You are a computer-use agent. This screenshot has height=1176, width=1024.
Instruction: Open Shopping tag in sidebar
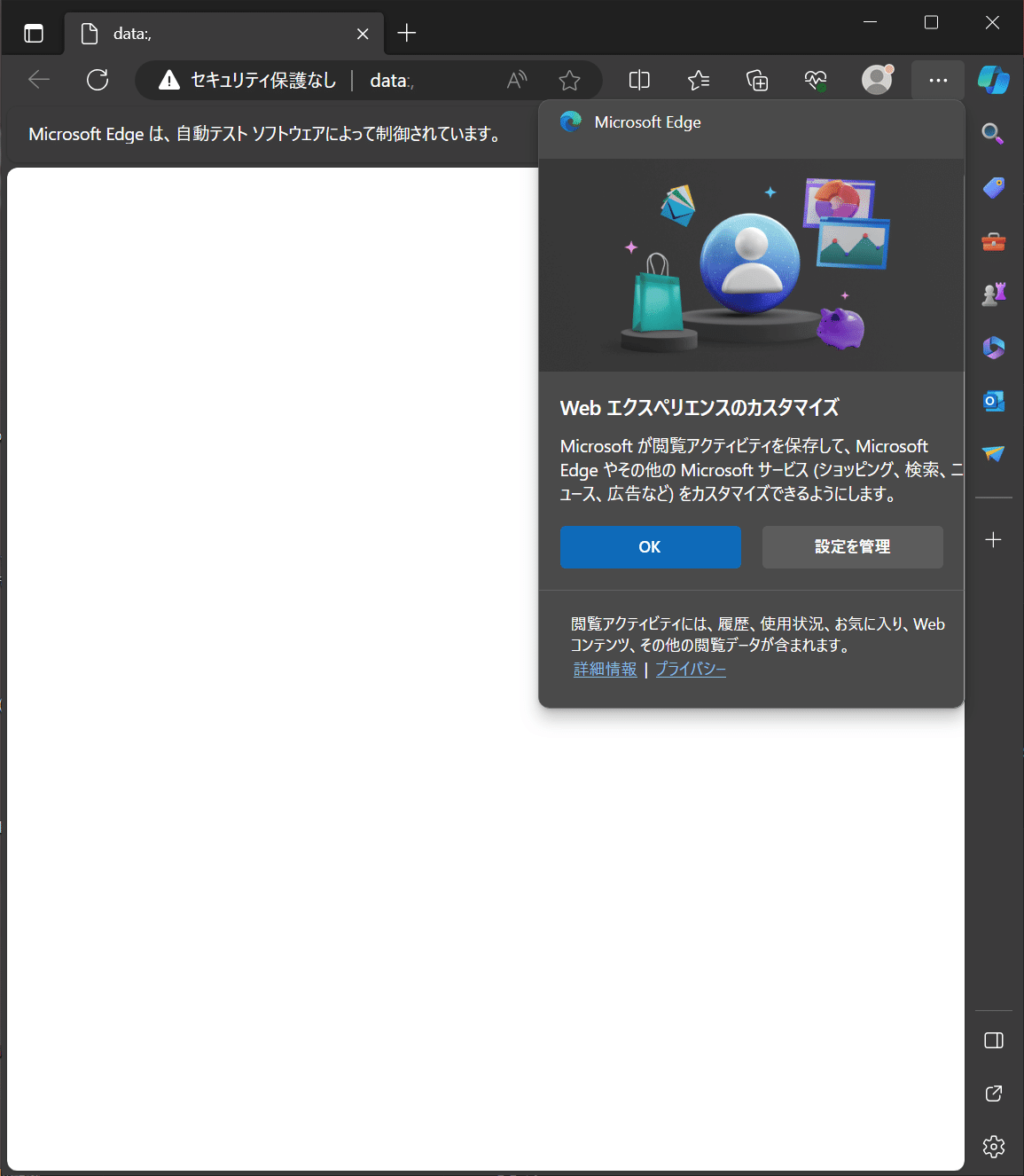tap(993, 187)
